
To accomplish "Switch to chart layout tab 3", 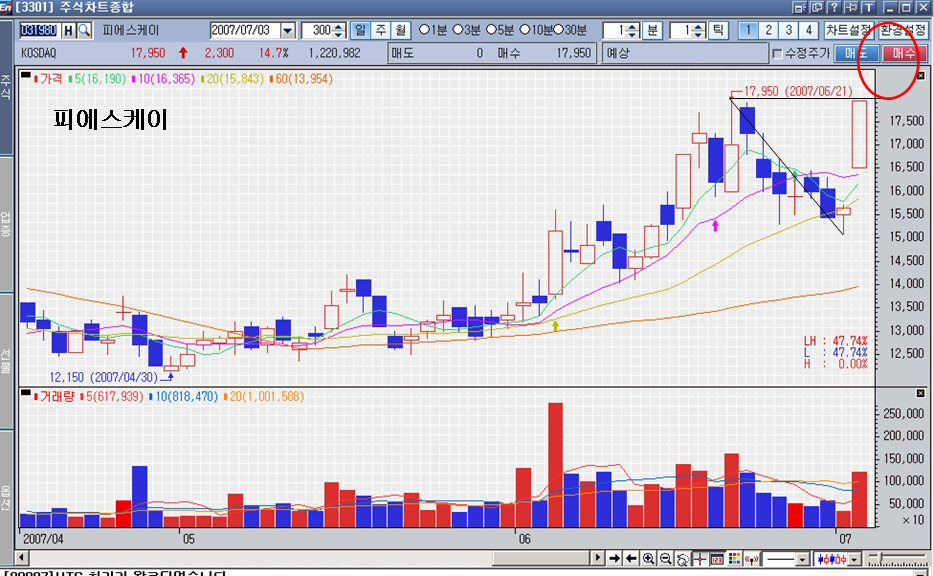I will click(789, 30).
